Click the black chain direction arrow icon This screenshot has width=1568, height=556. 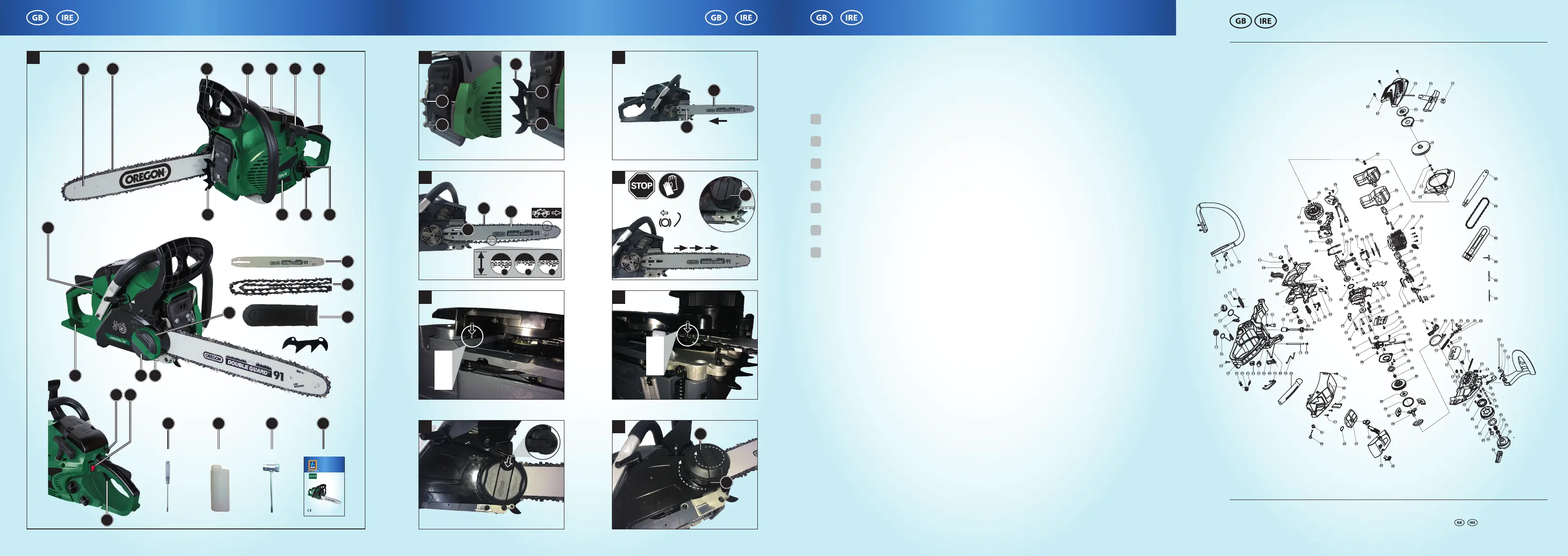click(546, 213)
